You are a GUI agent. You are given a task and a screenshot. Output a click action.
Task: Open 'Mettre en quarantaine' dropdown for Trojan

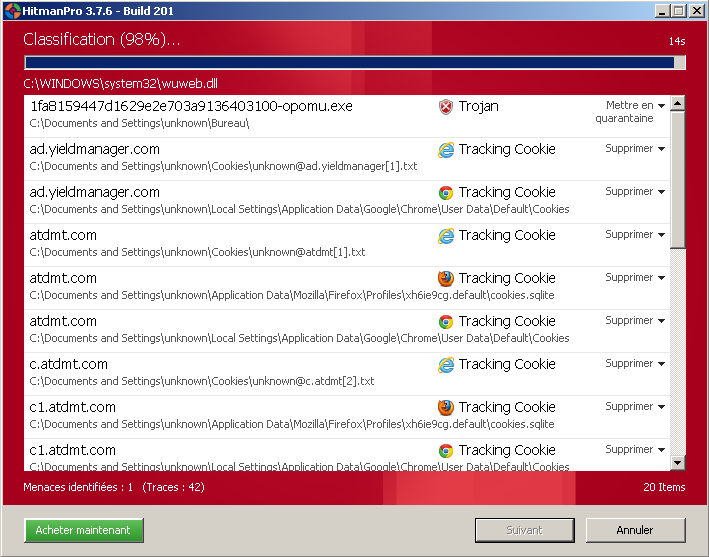point(661,106)
